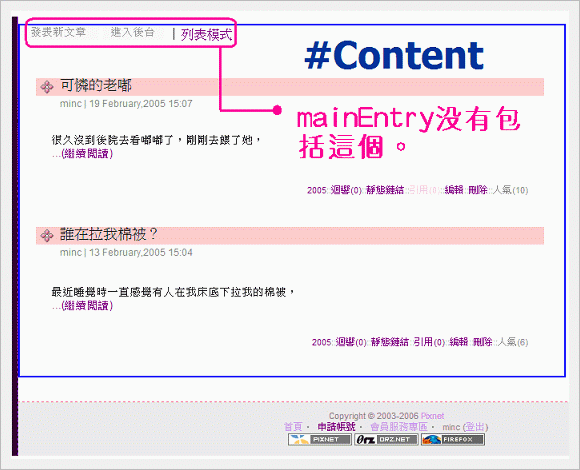The width and height of the screenshot is (580, 470).
Task: Click the excerpt text 最近睡覺時一直感覺有人
Action: [x=174, y=292]
